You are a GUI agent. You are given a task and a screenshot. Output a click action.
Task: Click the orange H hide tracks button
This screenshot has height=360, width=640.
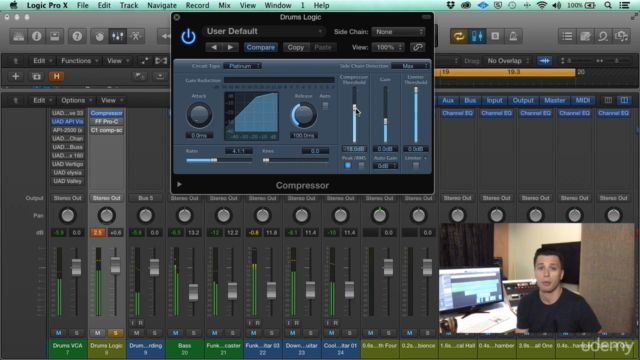coord(56,76)
